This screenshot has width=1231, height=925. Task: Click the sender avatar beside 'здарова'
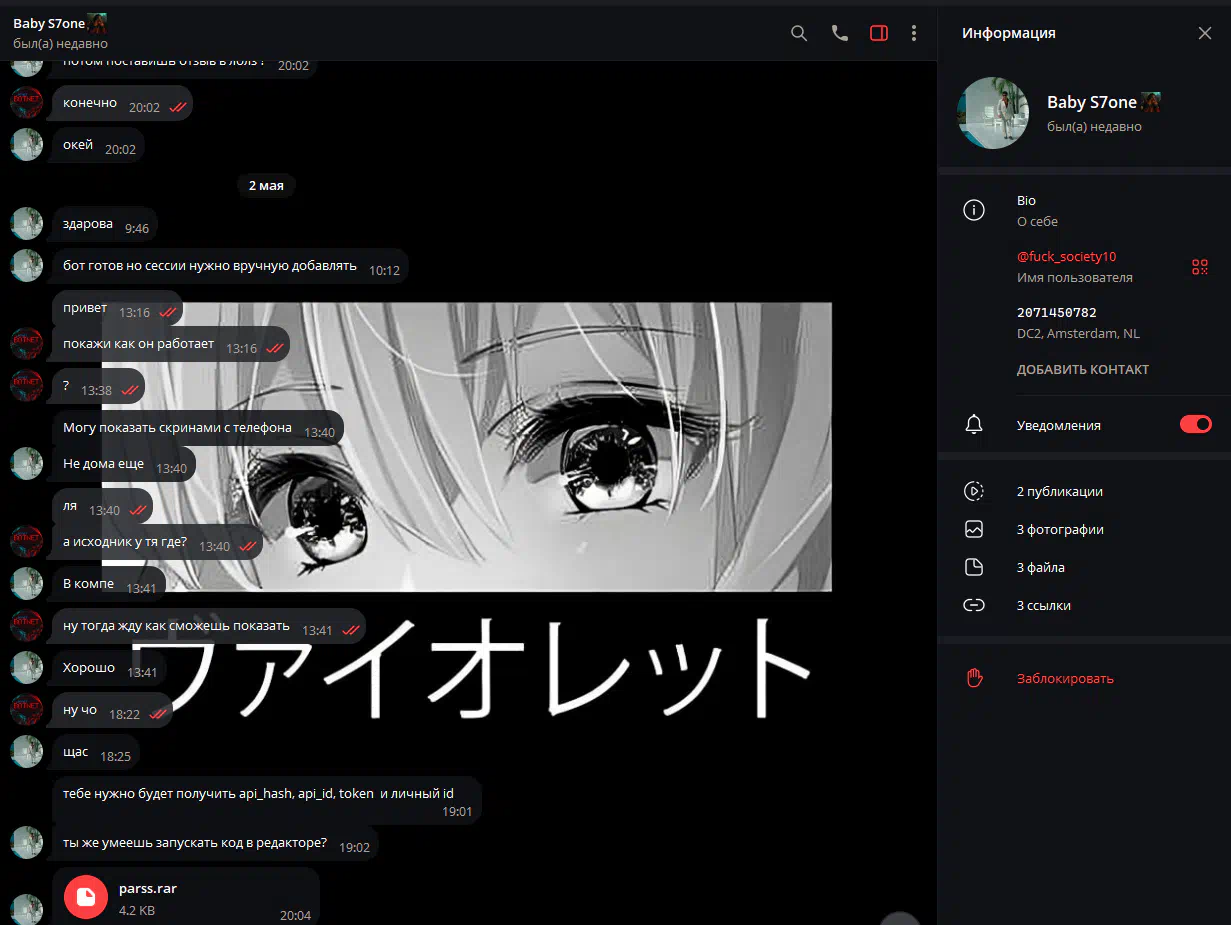pos(27,223)
